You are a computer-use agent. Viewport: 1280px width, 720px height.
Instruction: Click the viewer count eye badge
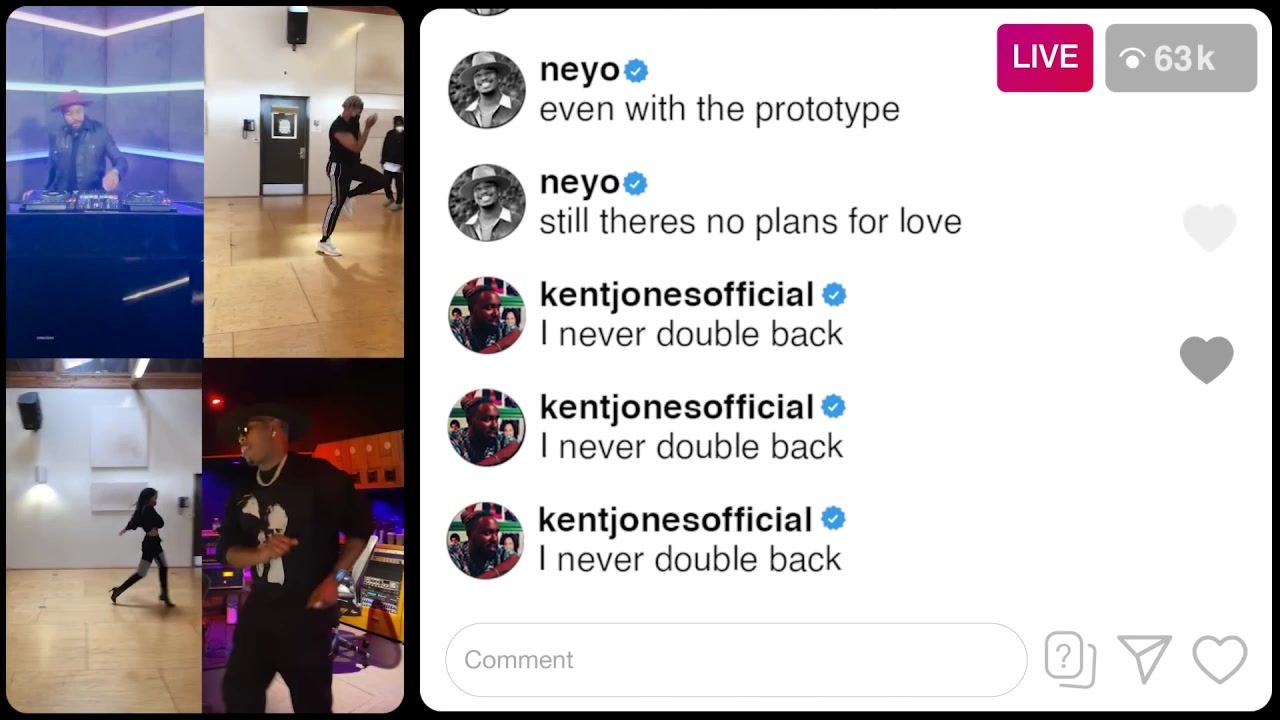click(1181, 58)
